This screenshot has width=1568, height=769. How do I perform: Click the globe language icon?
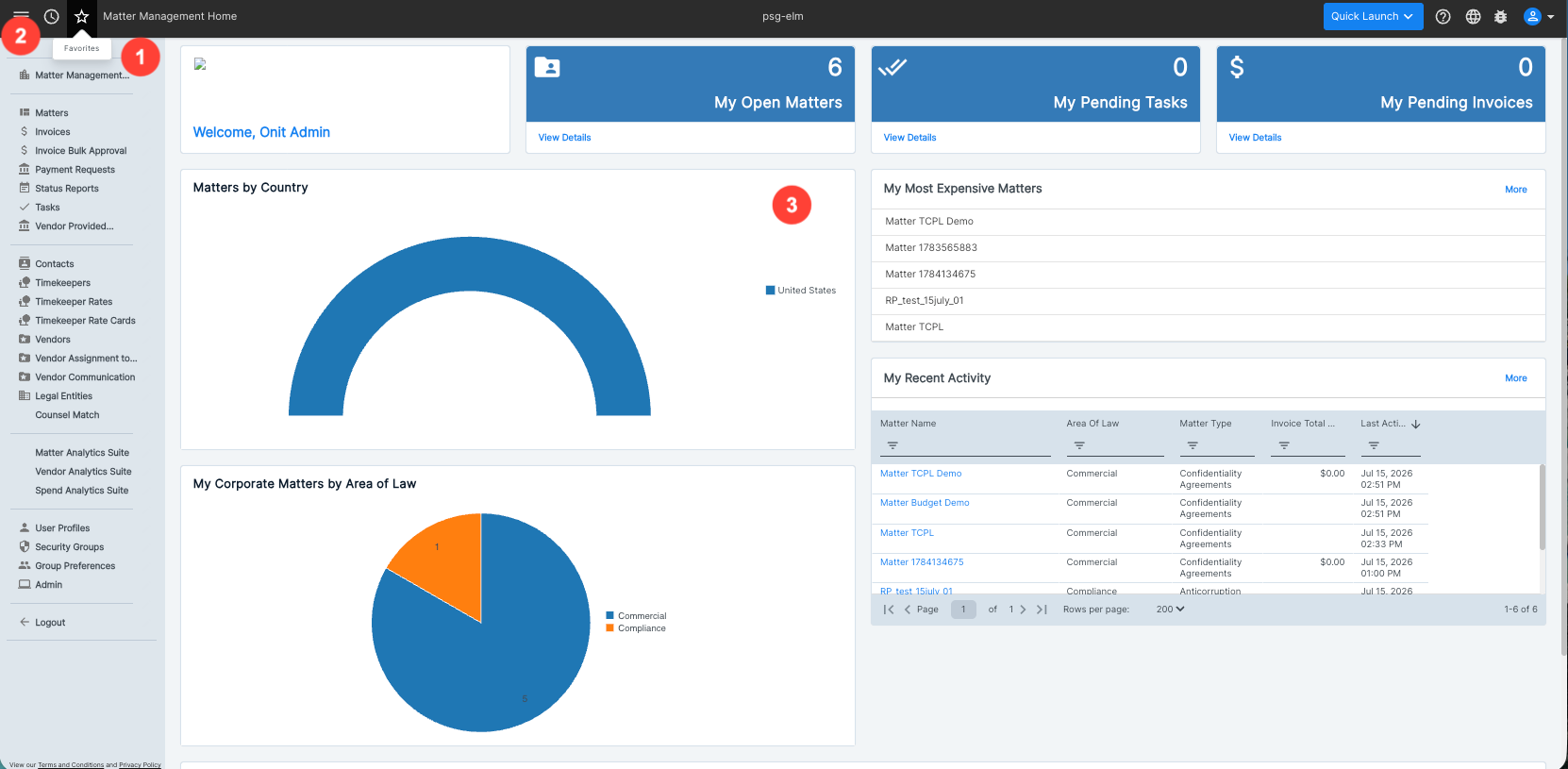[x=1473, y=16]
